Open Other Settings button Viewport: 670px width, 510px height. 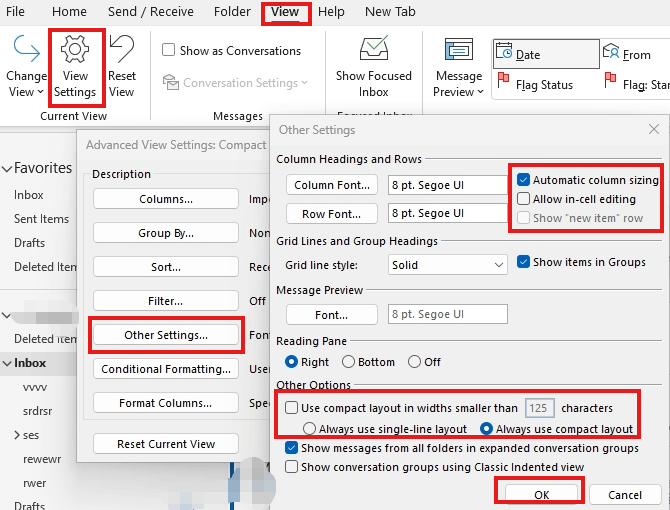[x=166, y=335]
